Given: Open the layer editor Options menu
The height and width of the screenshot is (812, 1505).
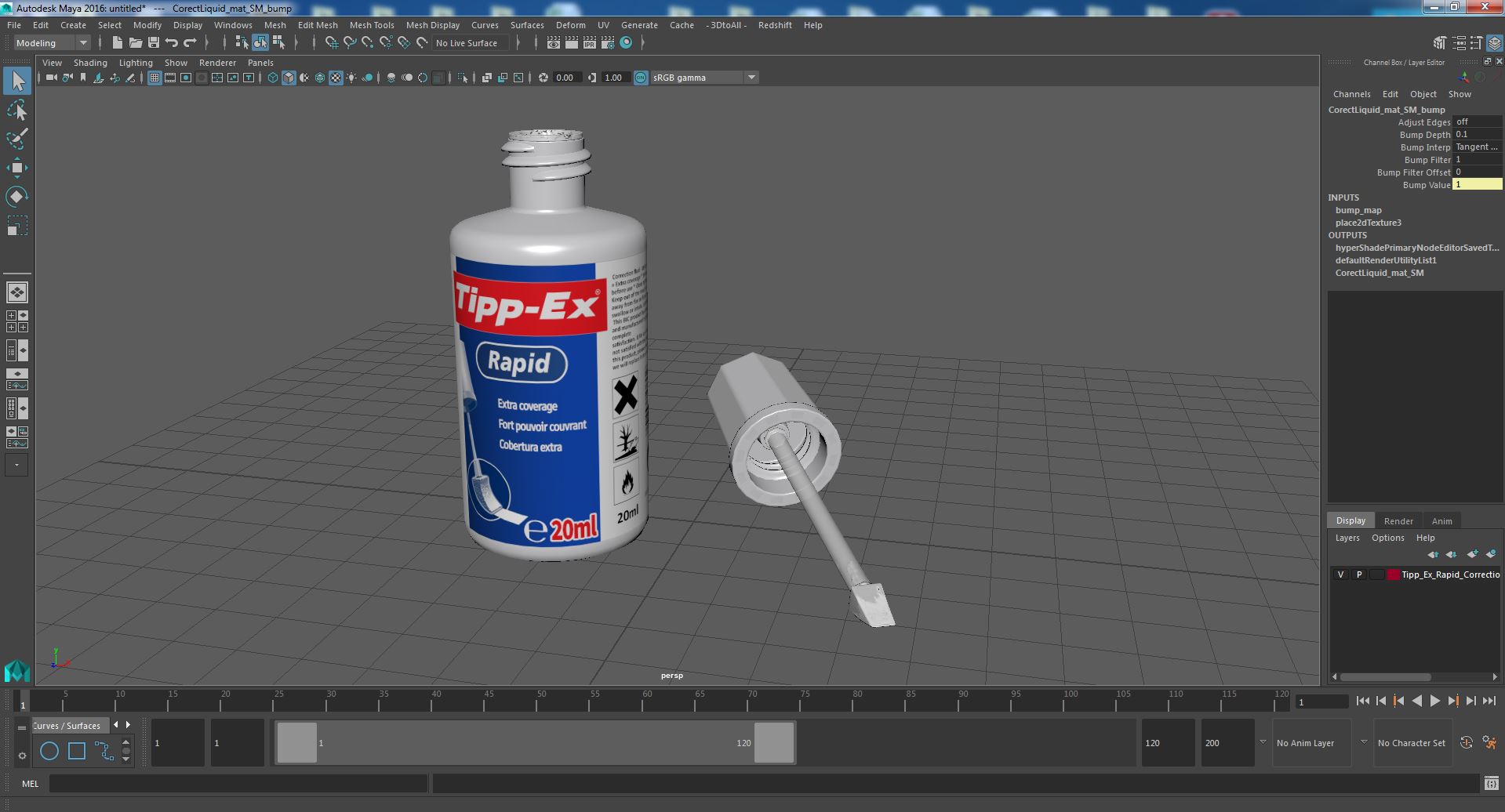Looking at the screenshot, I should (x=1387, y=538).
